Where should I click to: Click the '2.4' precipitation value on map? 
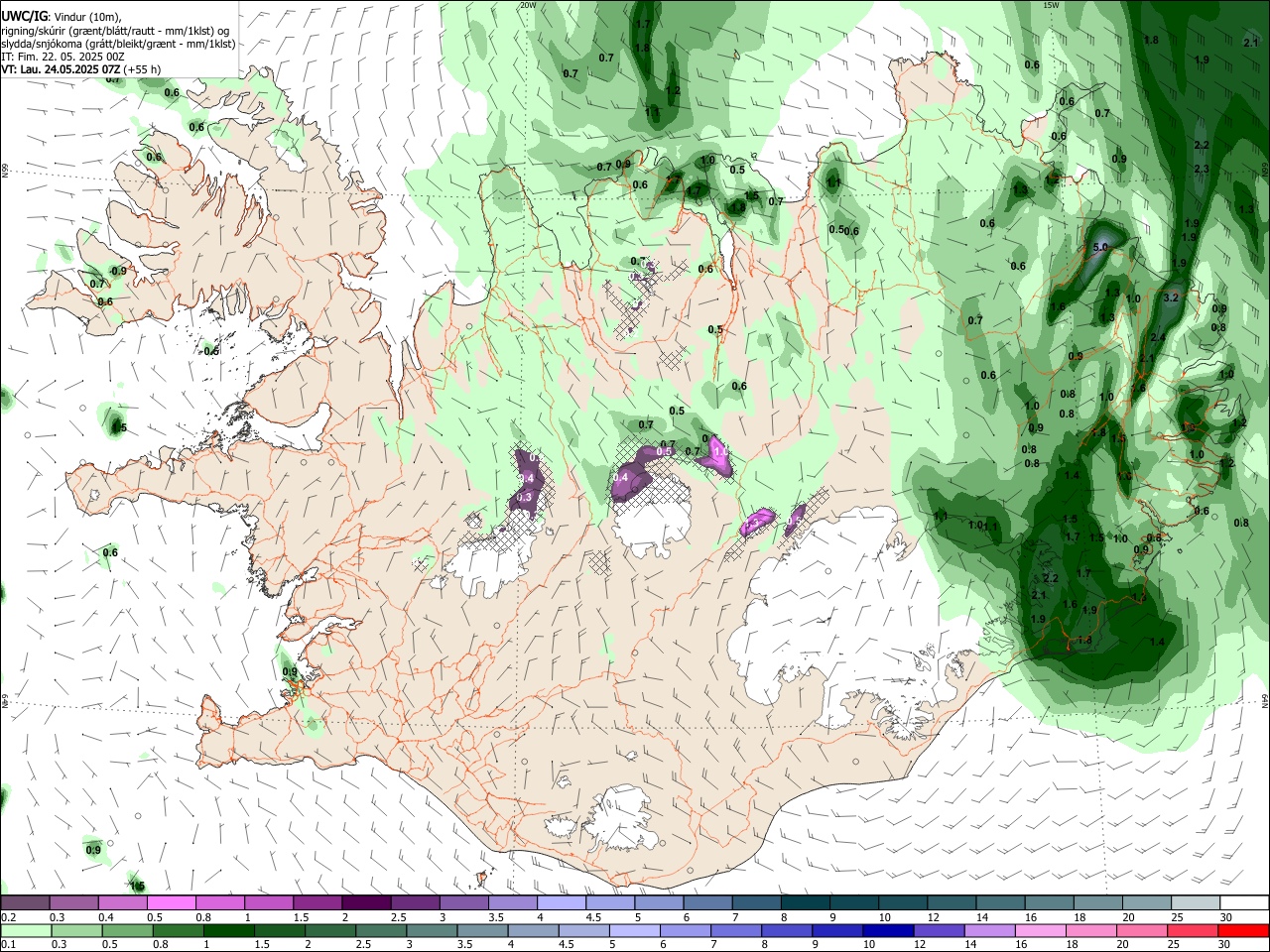coord(1158,337)
